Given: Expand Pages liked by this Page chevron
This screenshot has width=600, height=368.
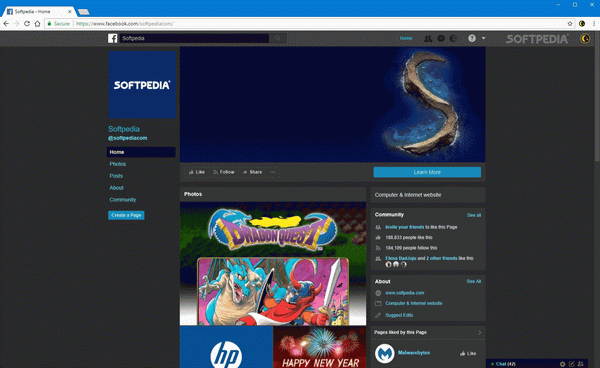Looking at the screenshot, I should click(479, 332).
